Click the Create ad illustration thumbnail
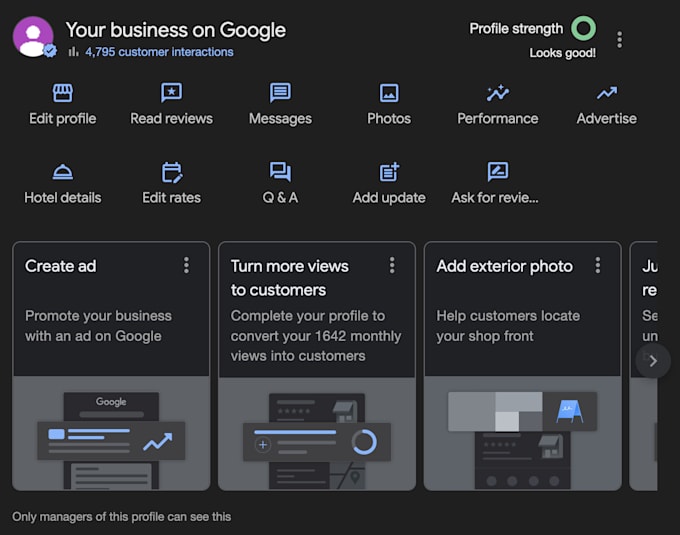Image resolution: width=680 pixels, height=535 pixels. pyautogui.click(x=111, y=433)
